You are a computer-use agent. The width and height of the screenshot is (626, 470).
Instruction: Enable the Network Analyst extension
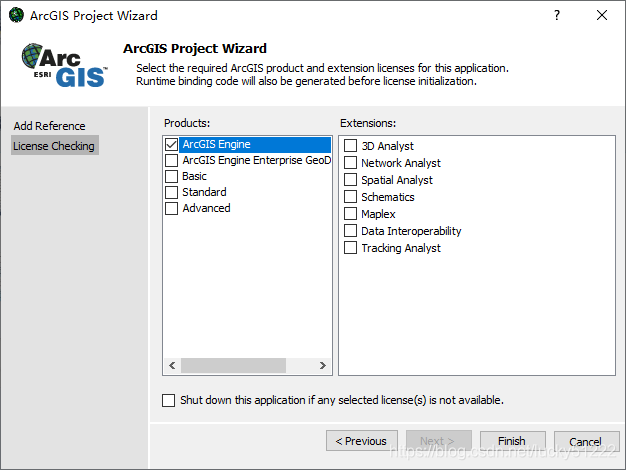coord(351,163)
